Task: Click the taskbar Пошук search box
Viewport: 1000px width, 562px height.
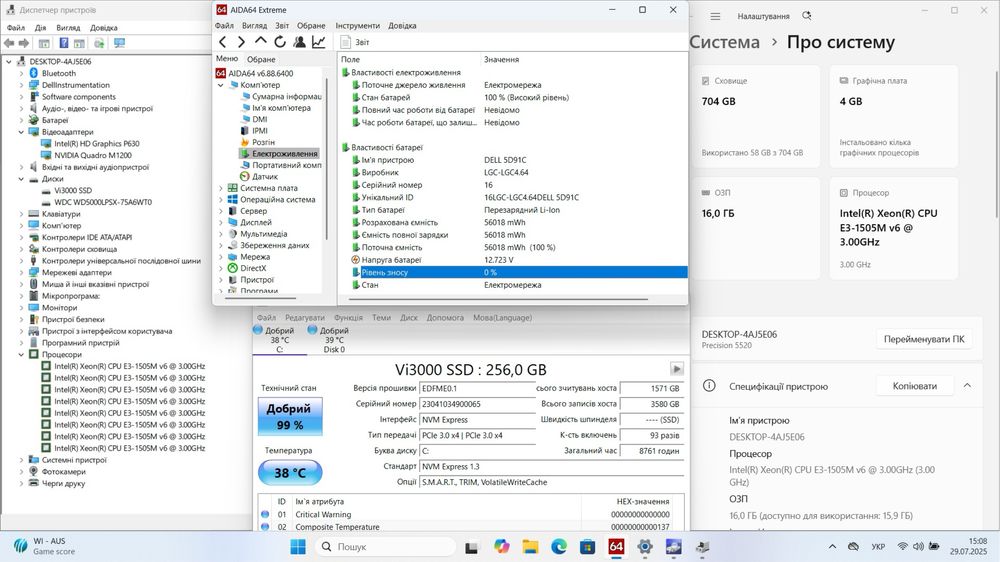Action: tap(385, 547)
